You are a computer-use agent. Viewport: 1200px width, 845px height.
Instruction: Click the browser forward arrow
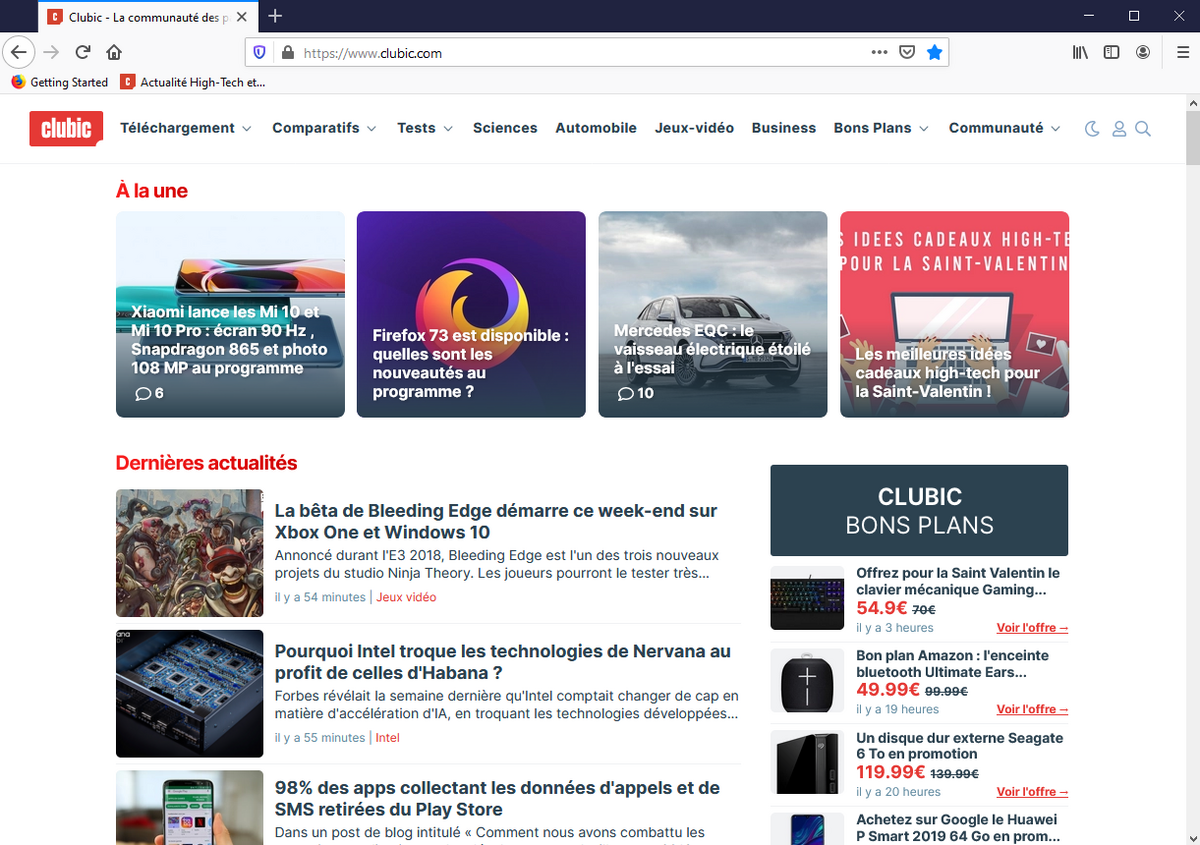51,52
